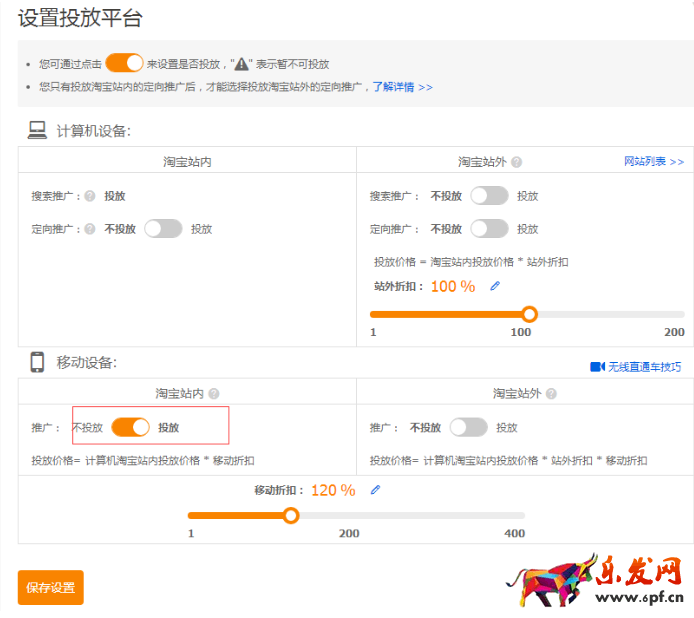The image size is (694, 618).
Task: Click 保存设置 button
Action: click(50, 587)
